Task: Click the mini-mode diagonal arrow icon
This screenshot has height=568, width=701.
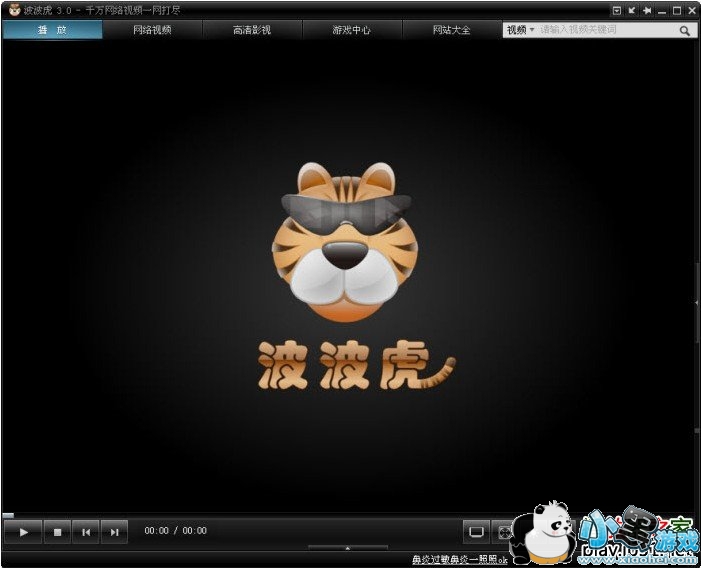Action: (632, 10)
